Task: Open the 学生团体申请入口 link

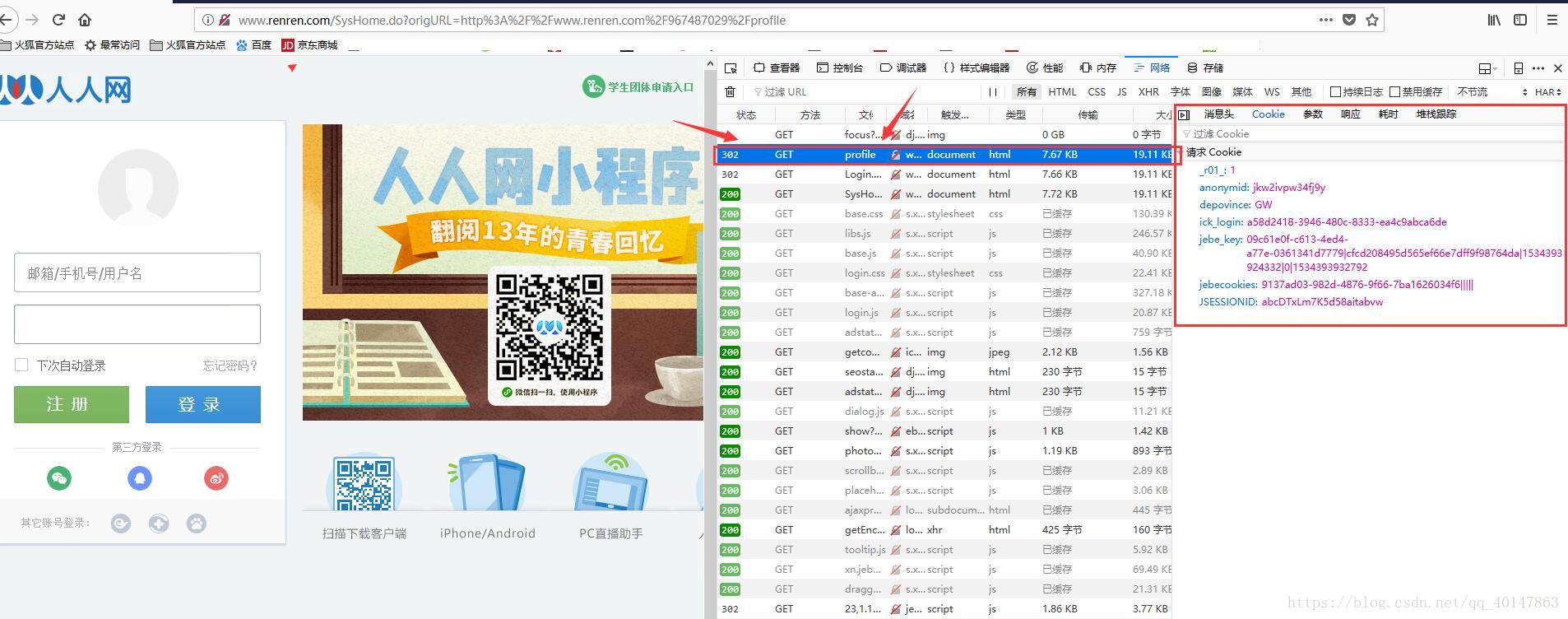Action: click(639, 86)
